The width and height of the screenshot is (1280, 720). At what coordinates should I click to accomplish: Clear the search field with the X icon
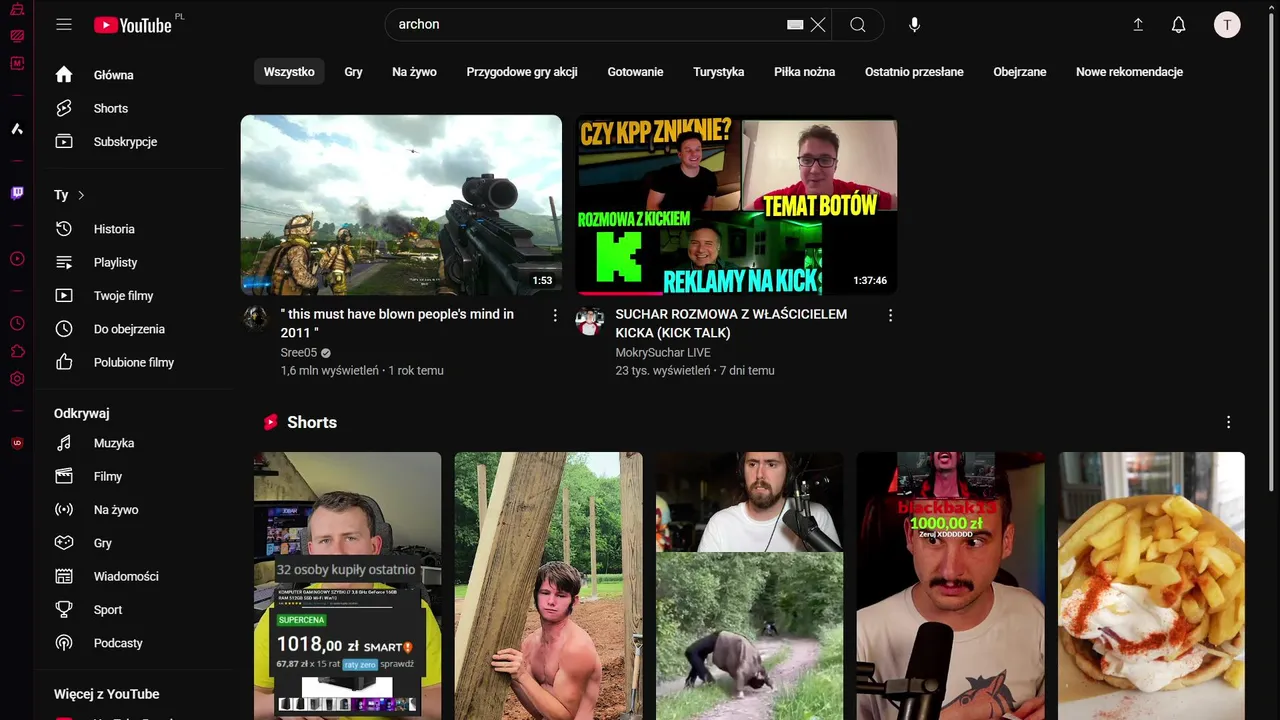[818, 25]
